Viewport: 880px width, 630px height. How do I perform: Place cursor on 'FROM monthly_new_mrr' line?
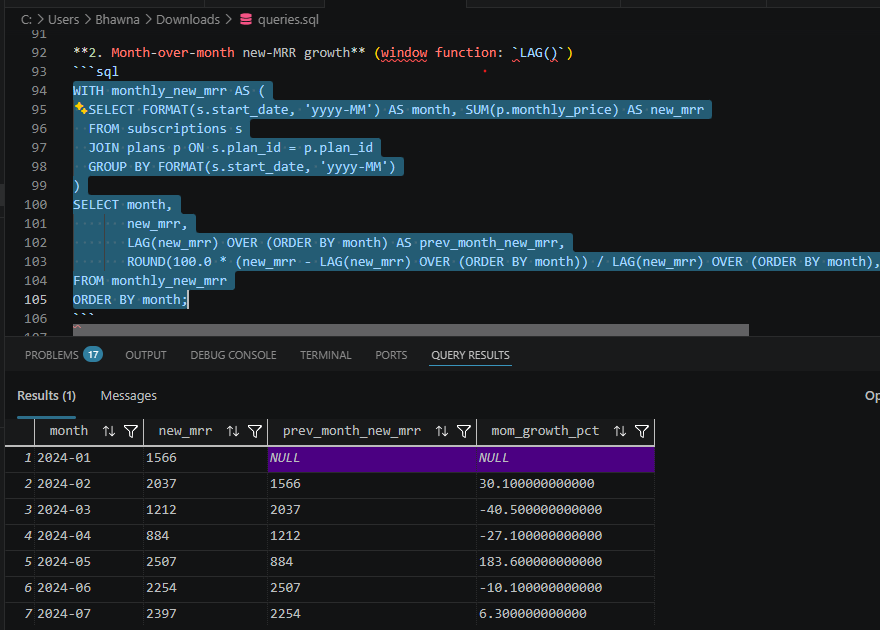click(x=150, y=280)
